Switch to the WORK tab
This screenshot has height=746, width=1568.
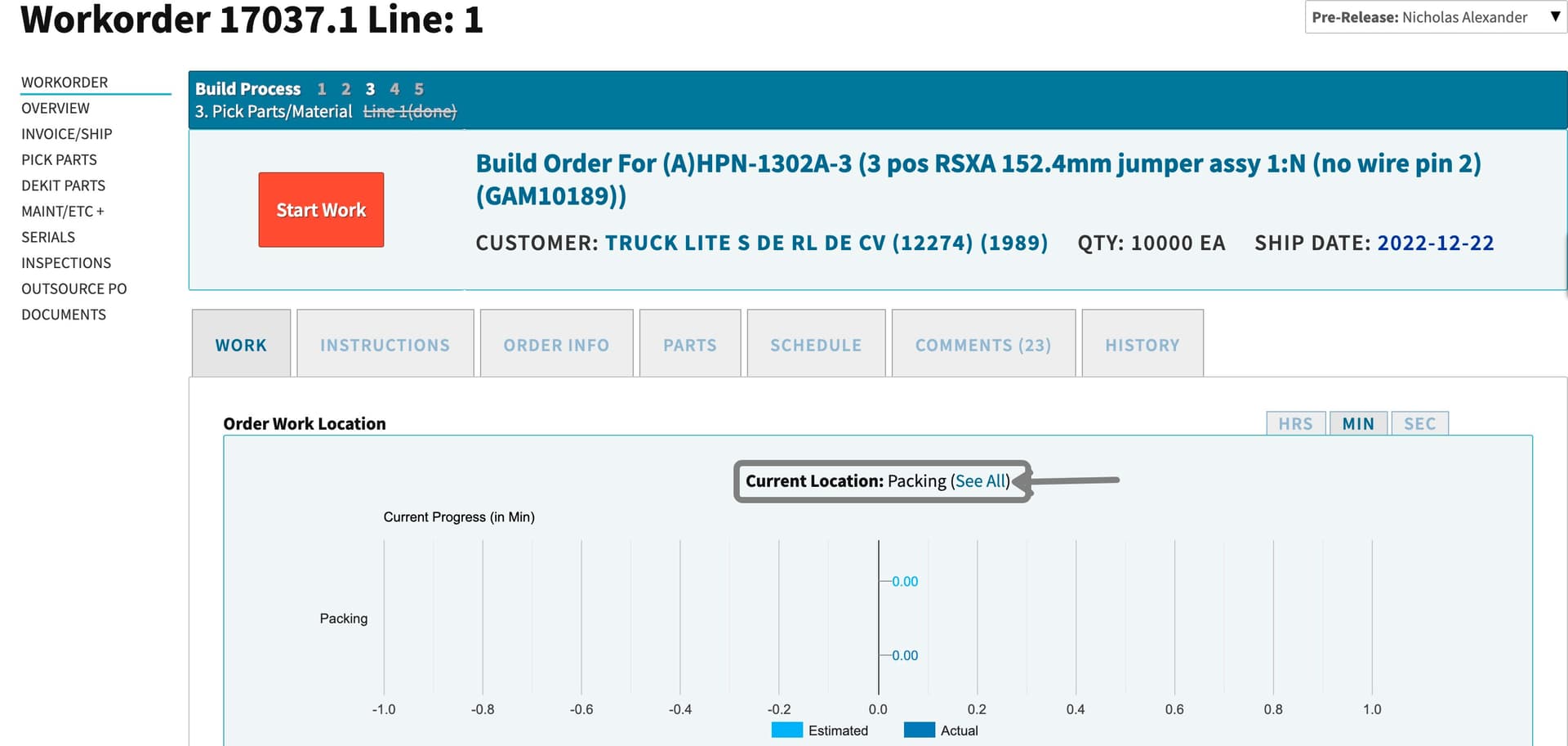[241, 344]
